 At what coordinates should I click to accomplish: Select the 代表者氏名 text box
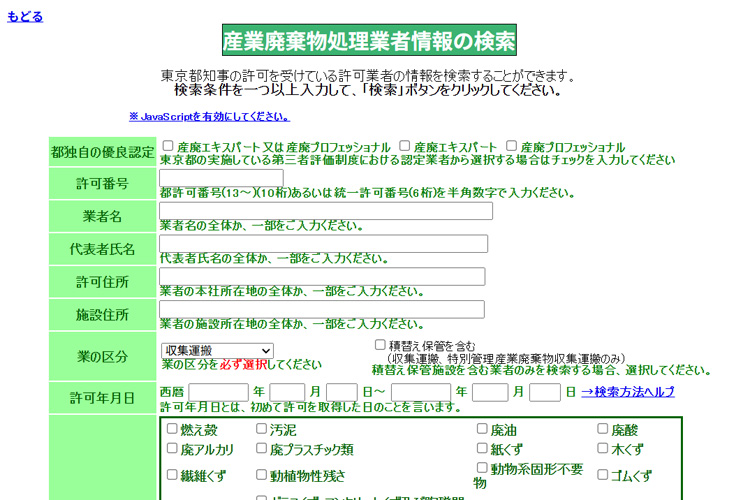[324, 244]
